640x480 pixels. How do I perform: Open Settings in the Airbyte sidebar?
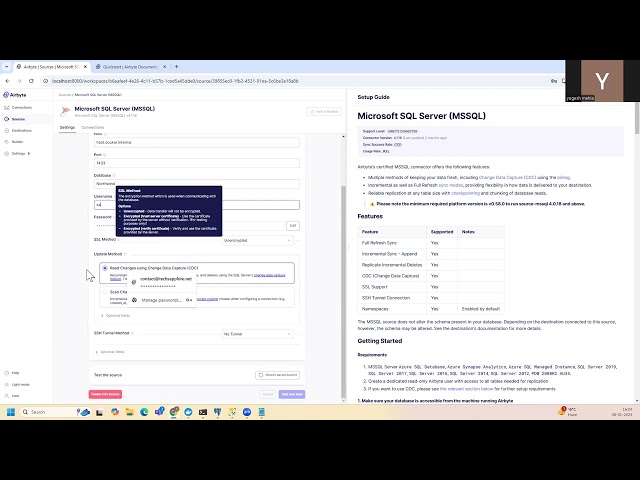coord(17,153)
